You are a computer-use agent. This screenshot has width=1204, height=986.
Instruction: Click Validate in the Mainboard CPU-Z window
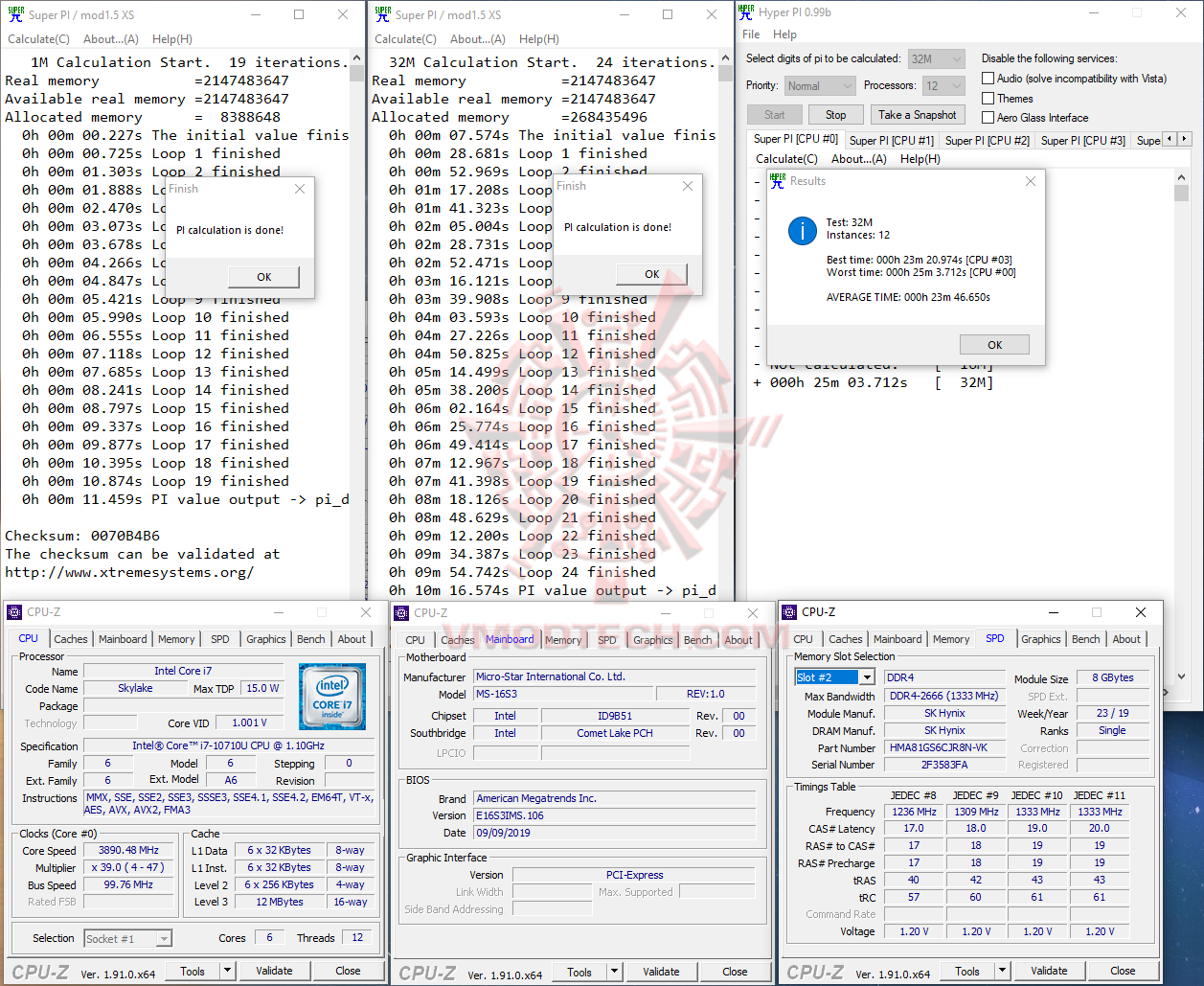(661, 972)
